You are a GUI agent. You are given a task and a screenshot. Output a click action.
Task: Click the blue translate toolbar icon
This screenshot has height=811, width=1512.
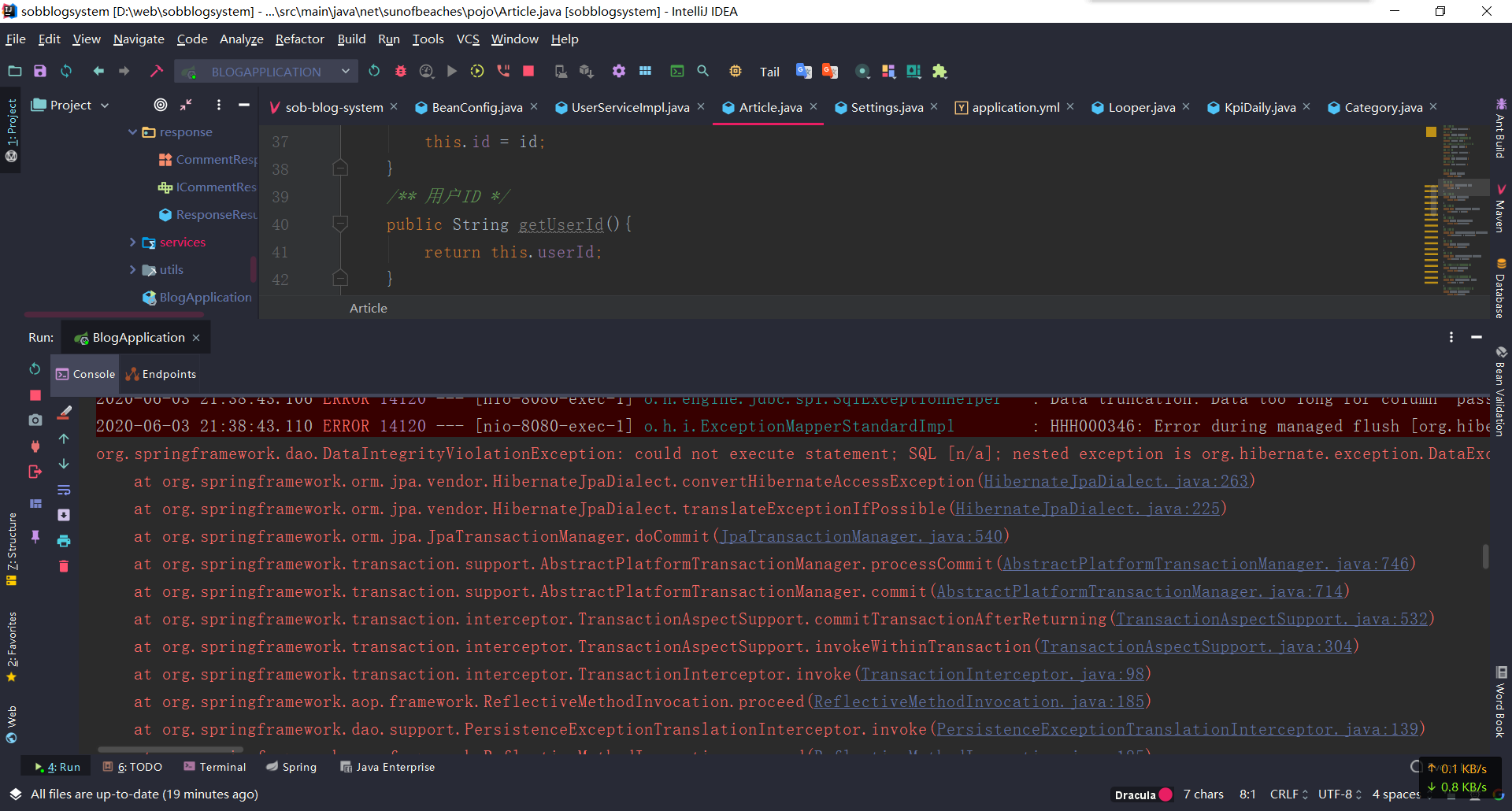click(x=804, y=71)
